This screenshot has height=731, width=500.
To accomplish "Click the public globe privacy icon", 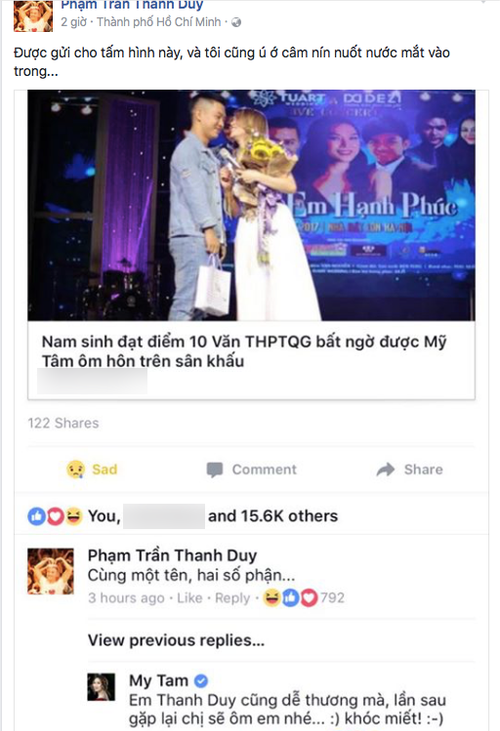I will click(236, 22).
